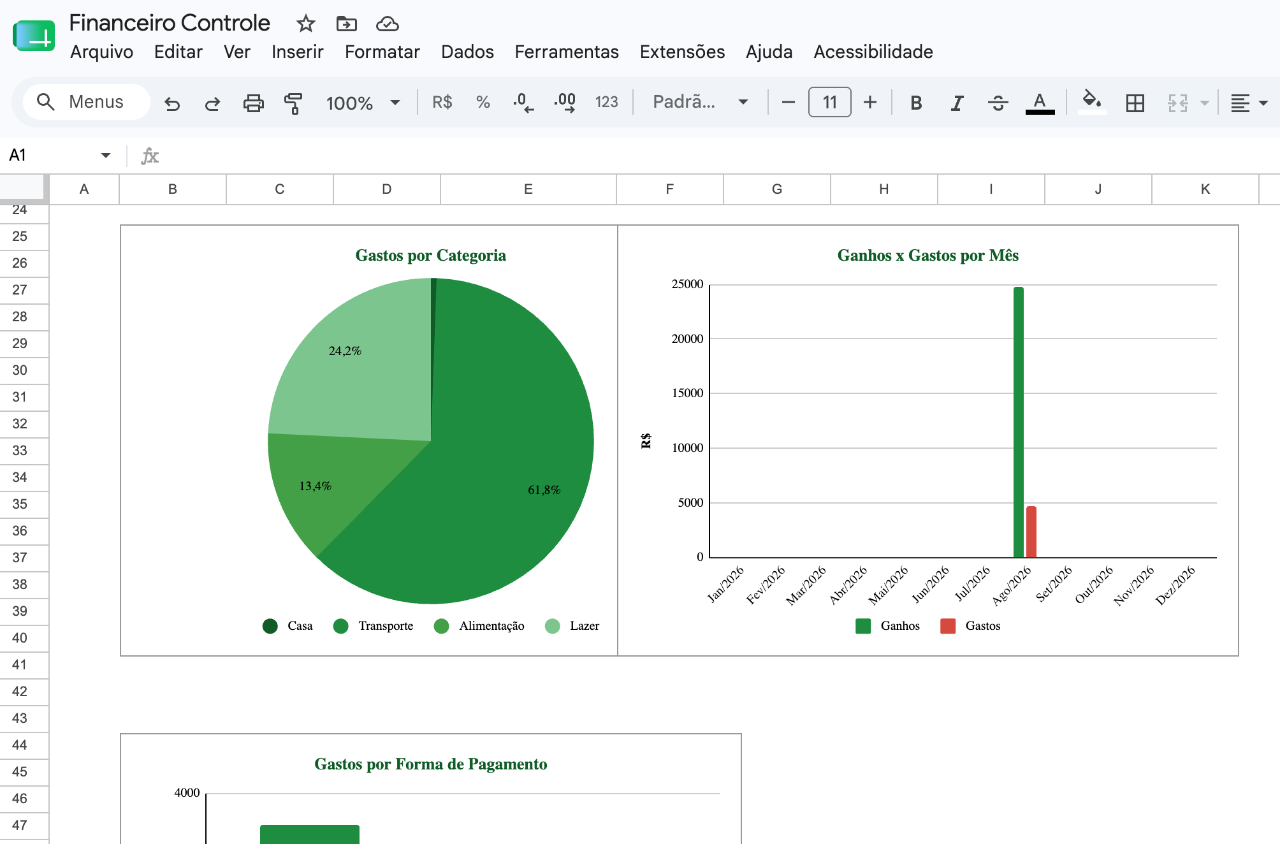This screenshot has height=844, width=1280.
Task: Toggle italic formatting
Action: [x=957, y=102]
